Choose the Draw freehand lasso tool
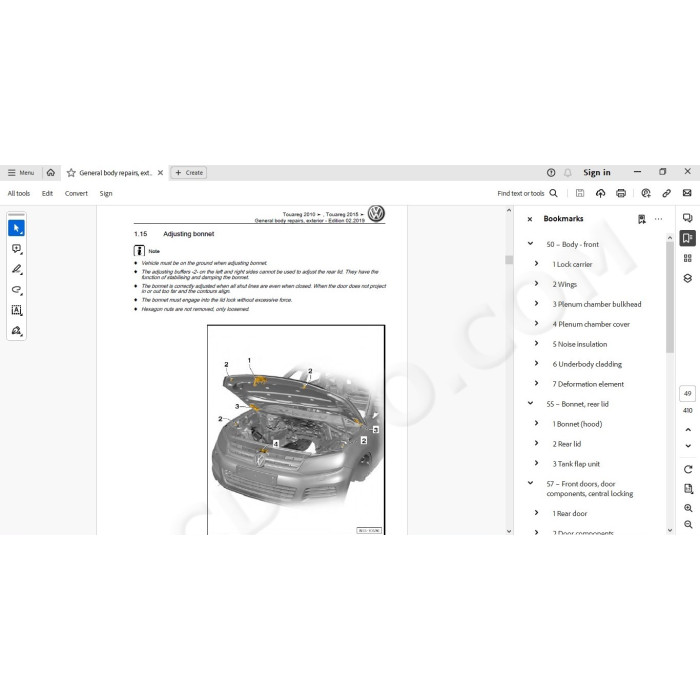 tap(17, 290)
